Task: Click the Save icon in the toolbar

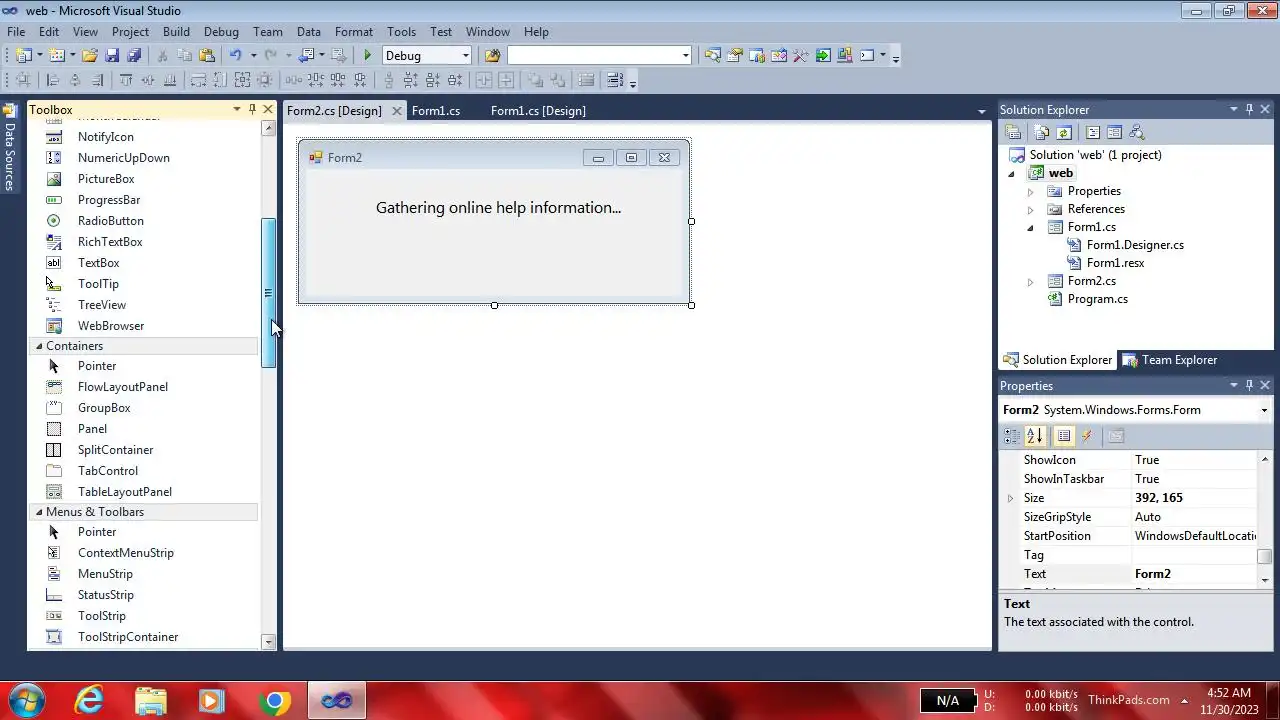Action: coord(113,56)
